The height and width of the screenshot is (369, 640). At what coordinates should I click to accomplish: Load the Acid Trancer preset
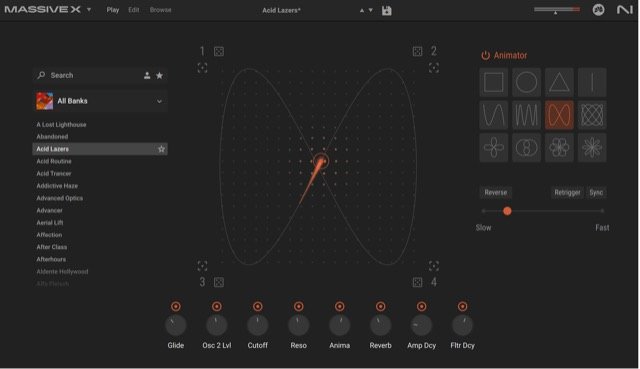54,173
